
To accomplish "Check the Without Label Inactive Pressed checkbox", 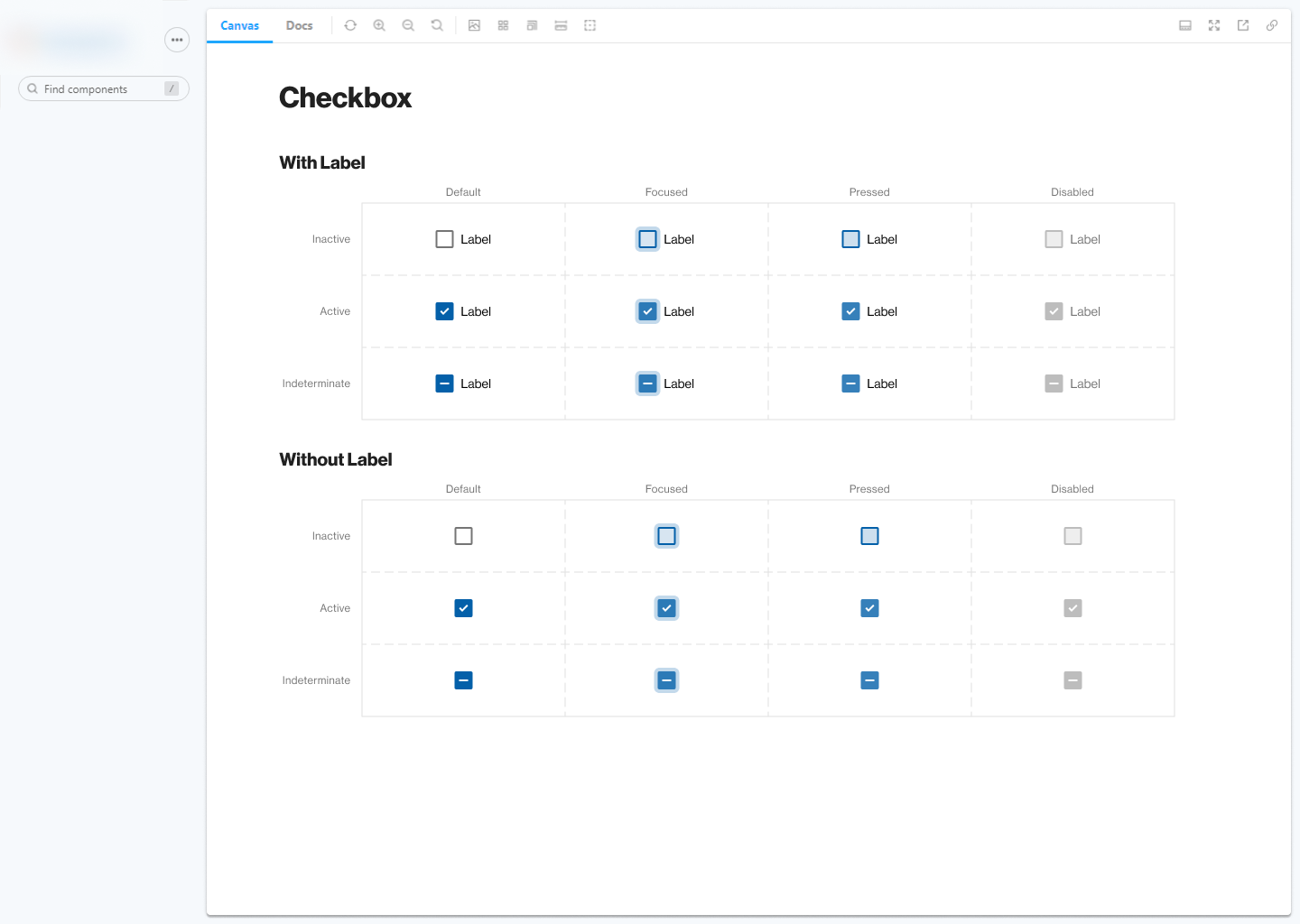I will (869, 536).
